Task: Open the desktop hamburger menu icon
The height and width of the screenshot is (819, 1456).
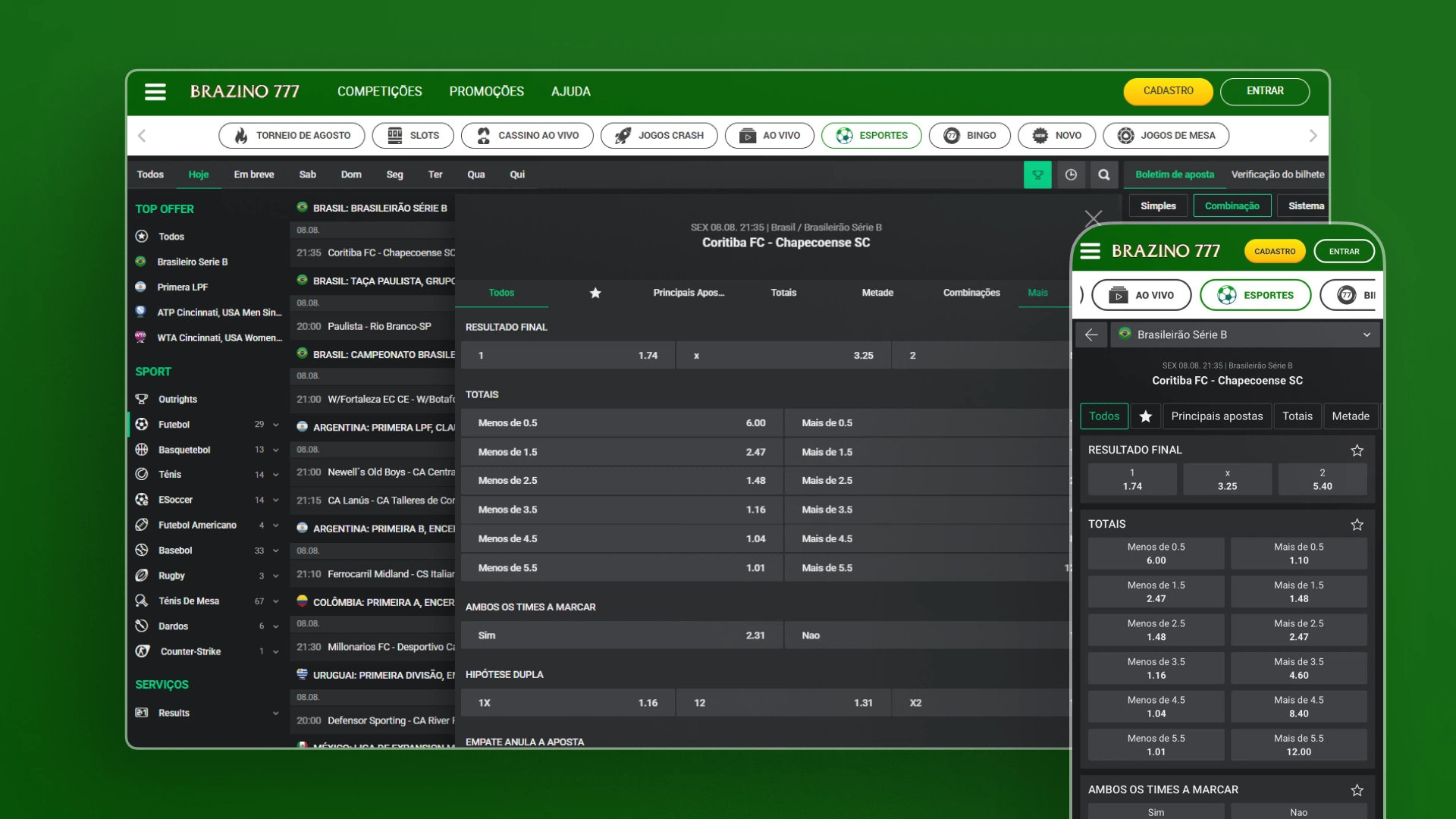Action: pyautogui.click(x=155, y=92)
